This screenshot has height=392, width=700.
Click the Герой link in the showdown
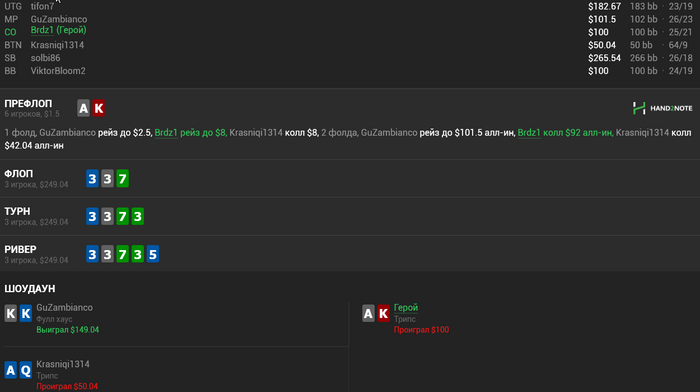406,308
